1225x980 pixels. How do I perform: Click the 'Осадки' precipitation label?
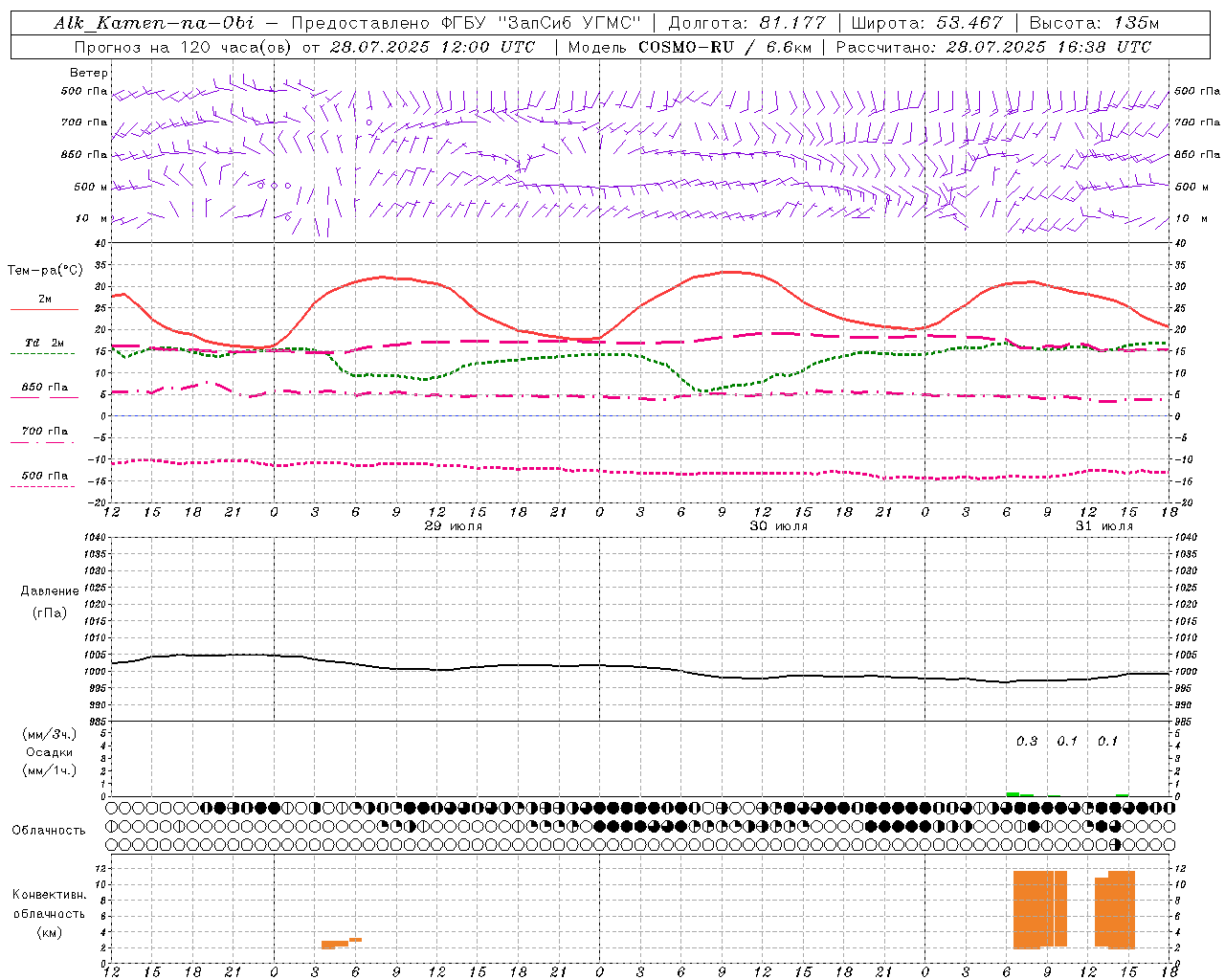click(x=49, y=752)
